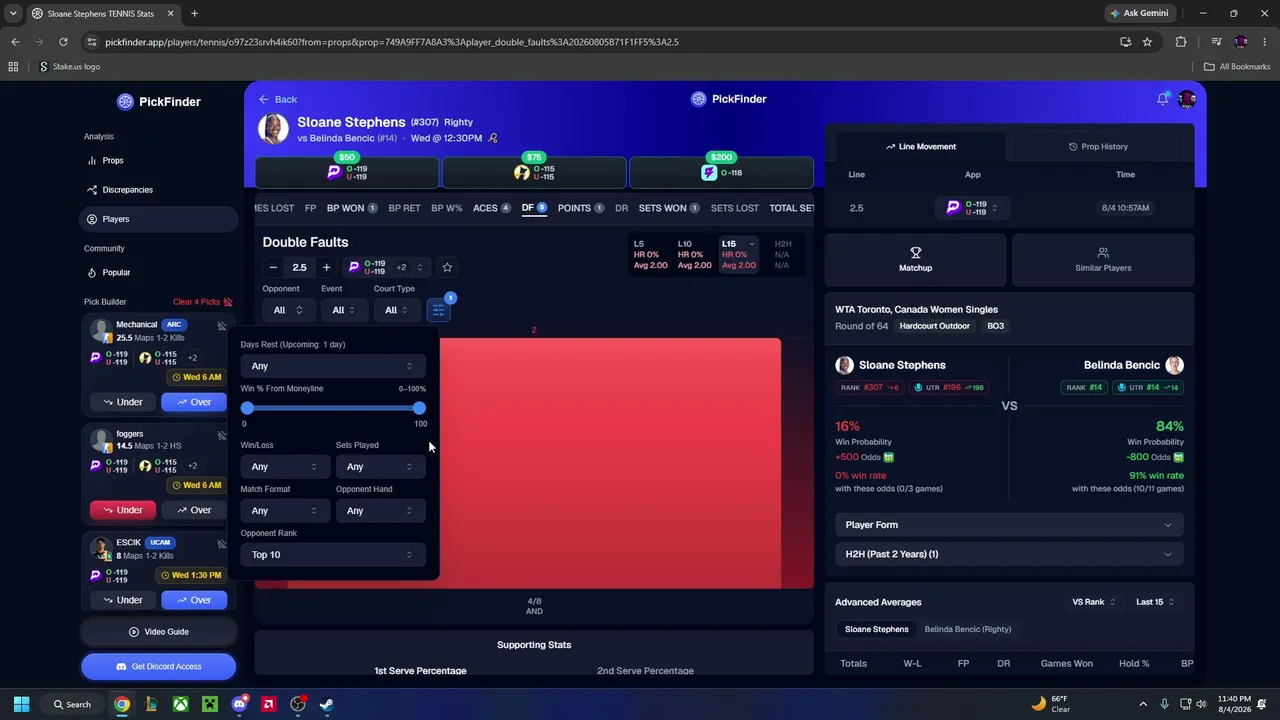Viewport: 1280px width, 720px height.
Task: Switch to the BP WON stat tab
Action: 351,208
